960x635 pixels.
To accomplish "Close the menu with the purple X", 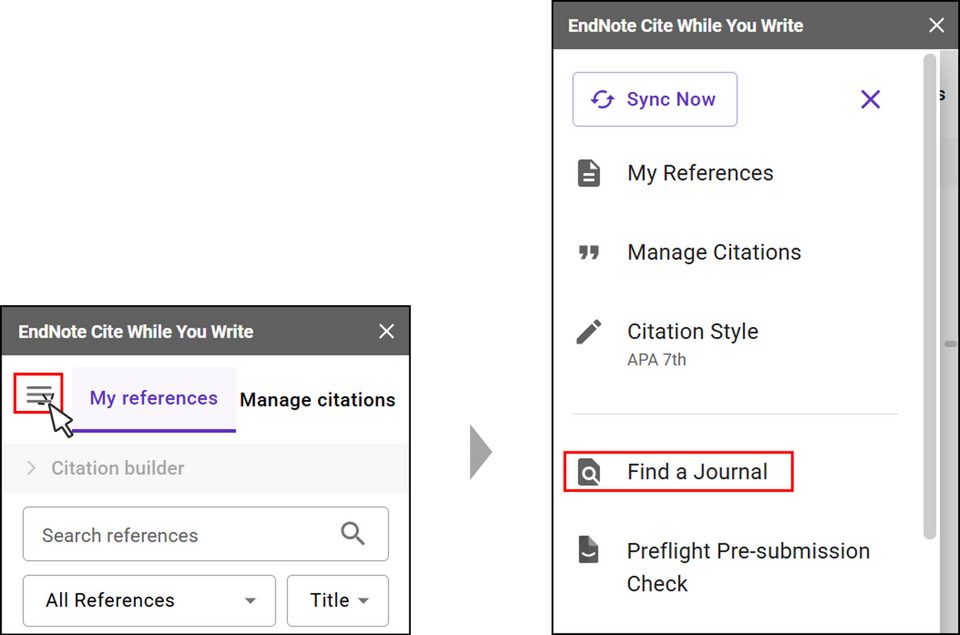I will [870, 99].
